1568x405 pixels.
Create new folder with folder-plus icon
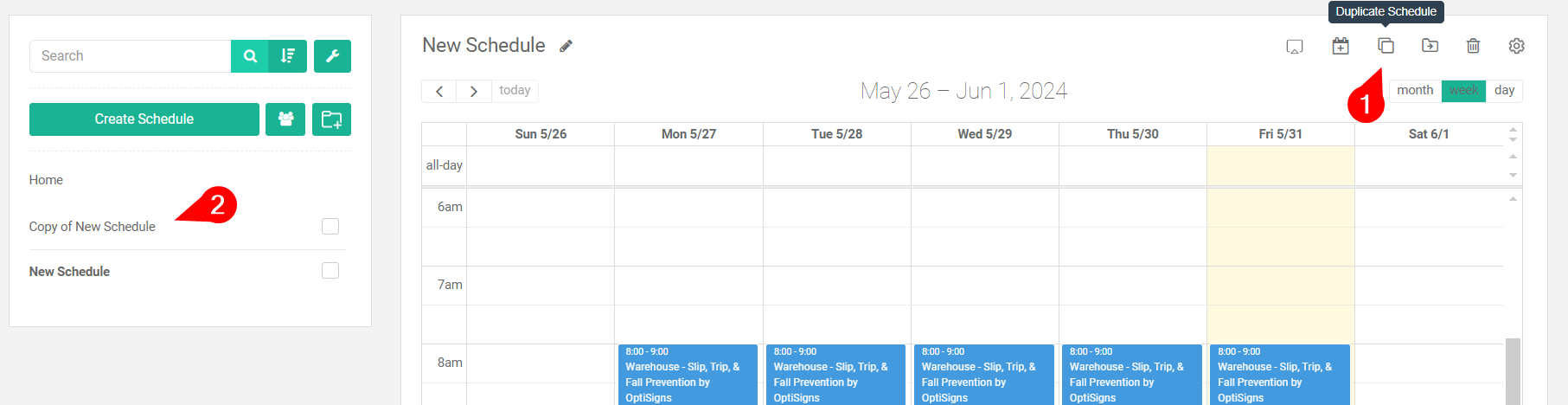click(x=331, y=119)
